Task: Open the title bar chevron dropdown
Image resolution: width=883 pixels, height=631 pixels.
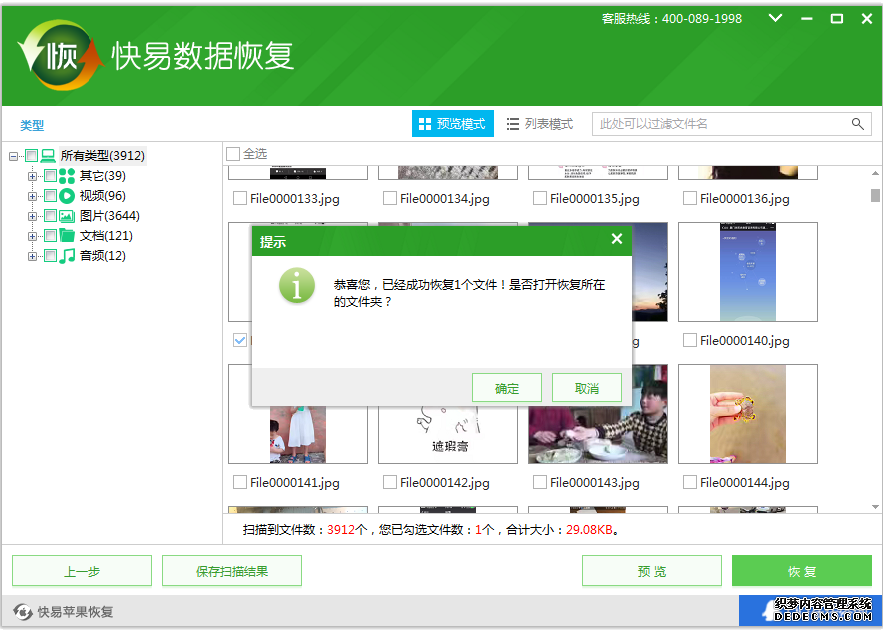Action: click(774, 18)
